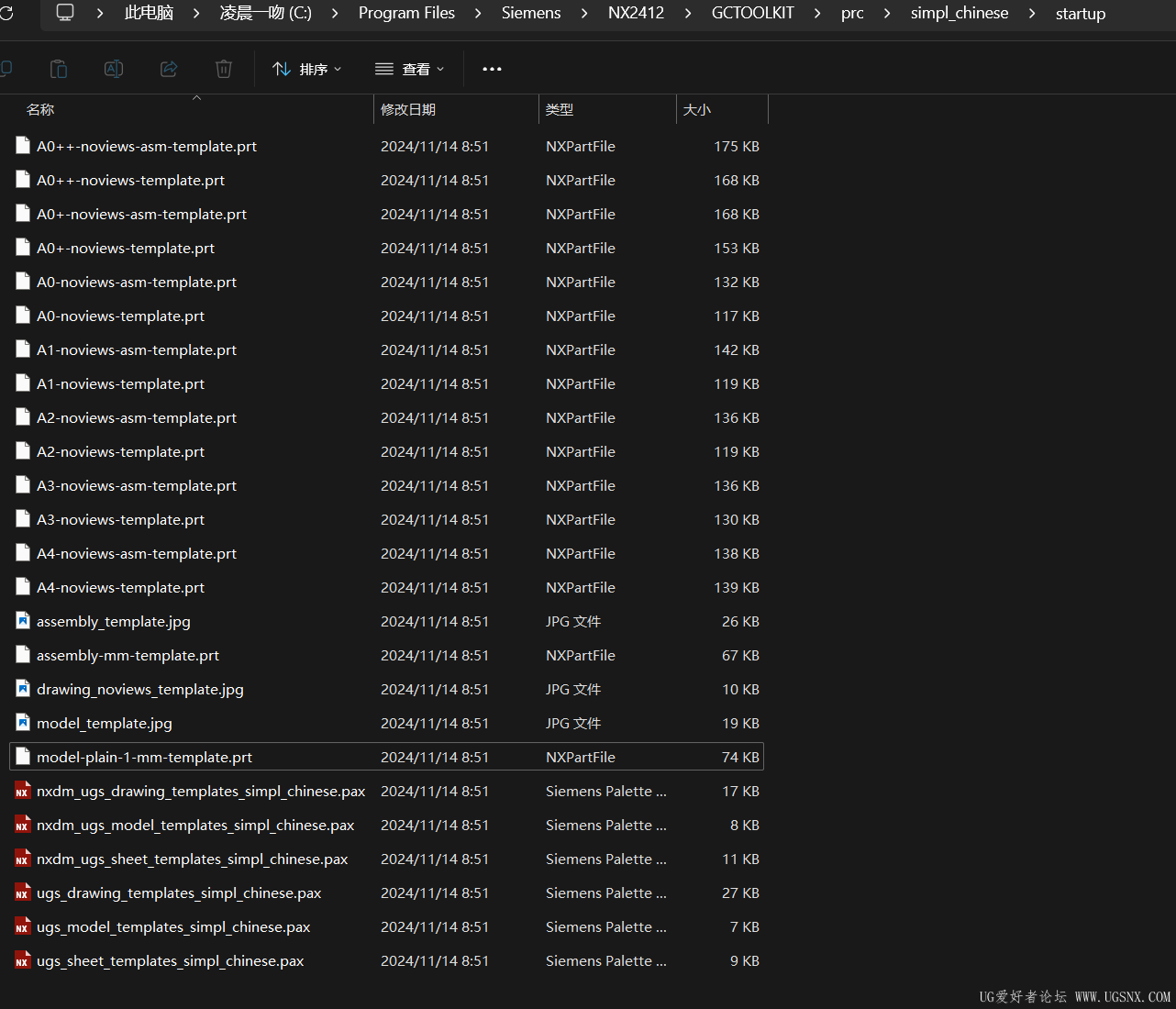This screenshot has height=1009, width=1176.
Task: Click the 27 KB size cell
Action: tap(740, 893)
